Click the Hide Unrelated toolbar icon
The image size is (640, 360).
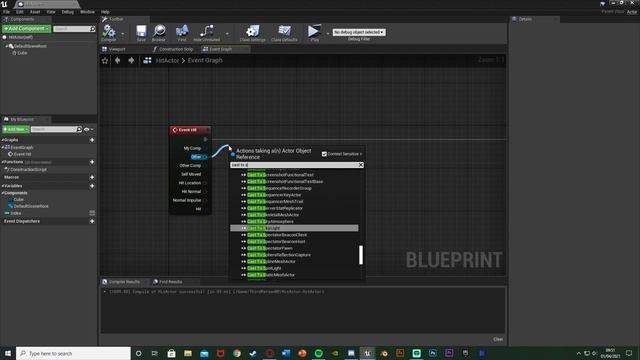(x=207, y=31)
